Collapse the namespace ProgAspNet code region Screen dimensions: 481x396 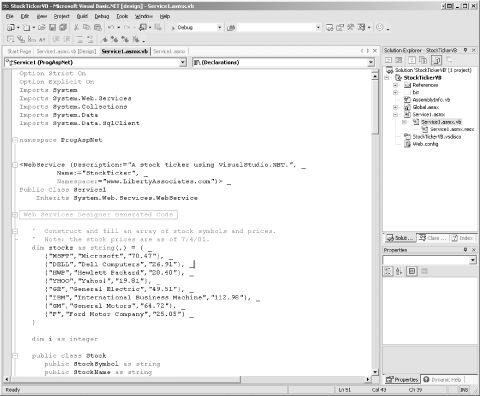pos(15,140)
